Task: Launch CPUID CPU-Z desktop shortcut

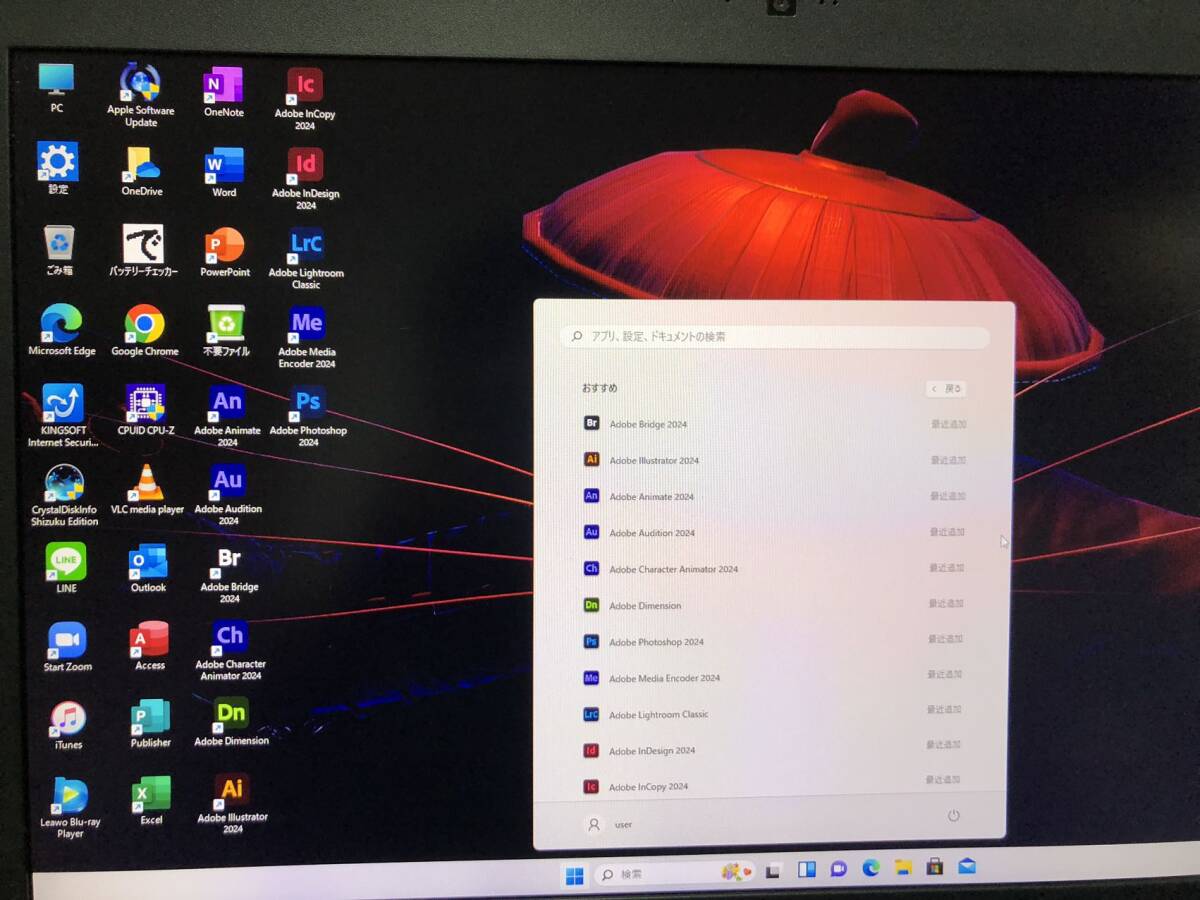Action: pos(146,410)
